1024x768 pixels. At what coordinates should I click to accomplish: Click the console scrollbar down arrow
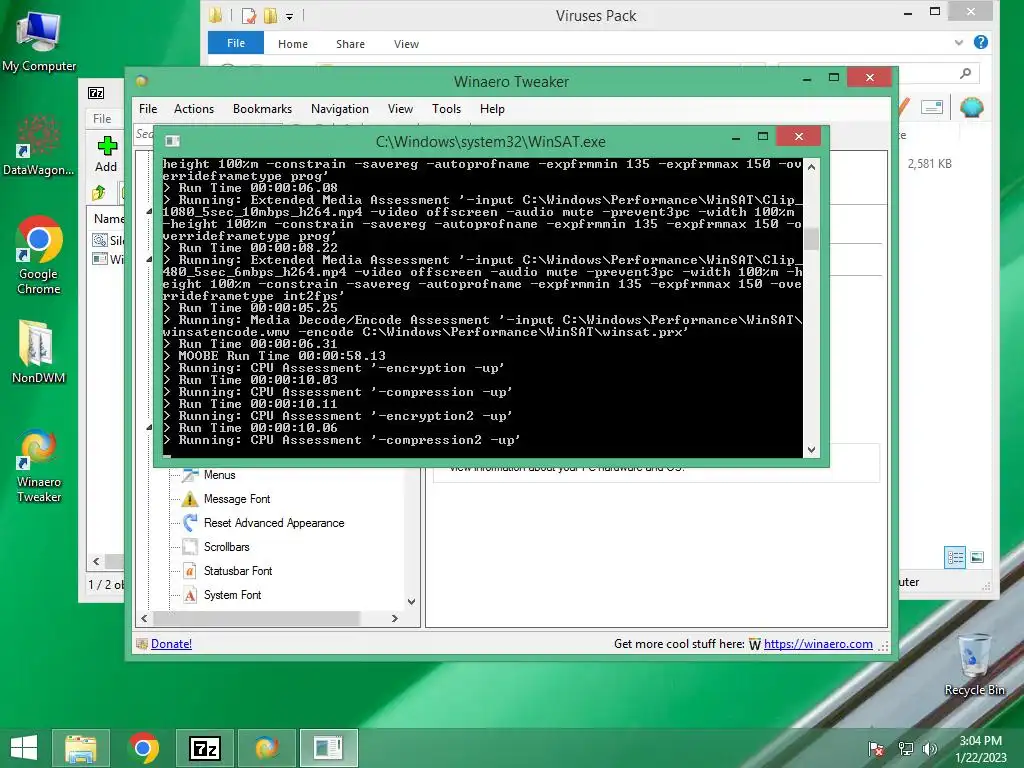point(811,449)
